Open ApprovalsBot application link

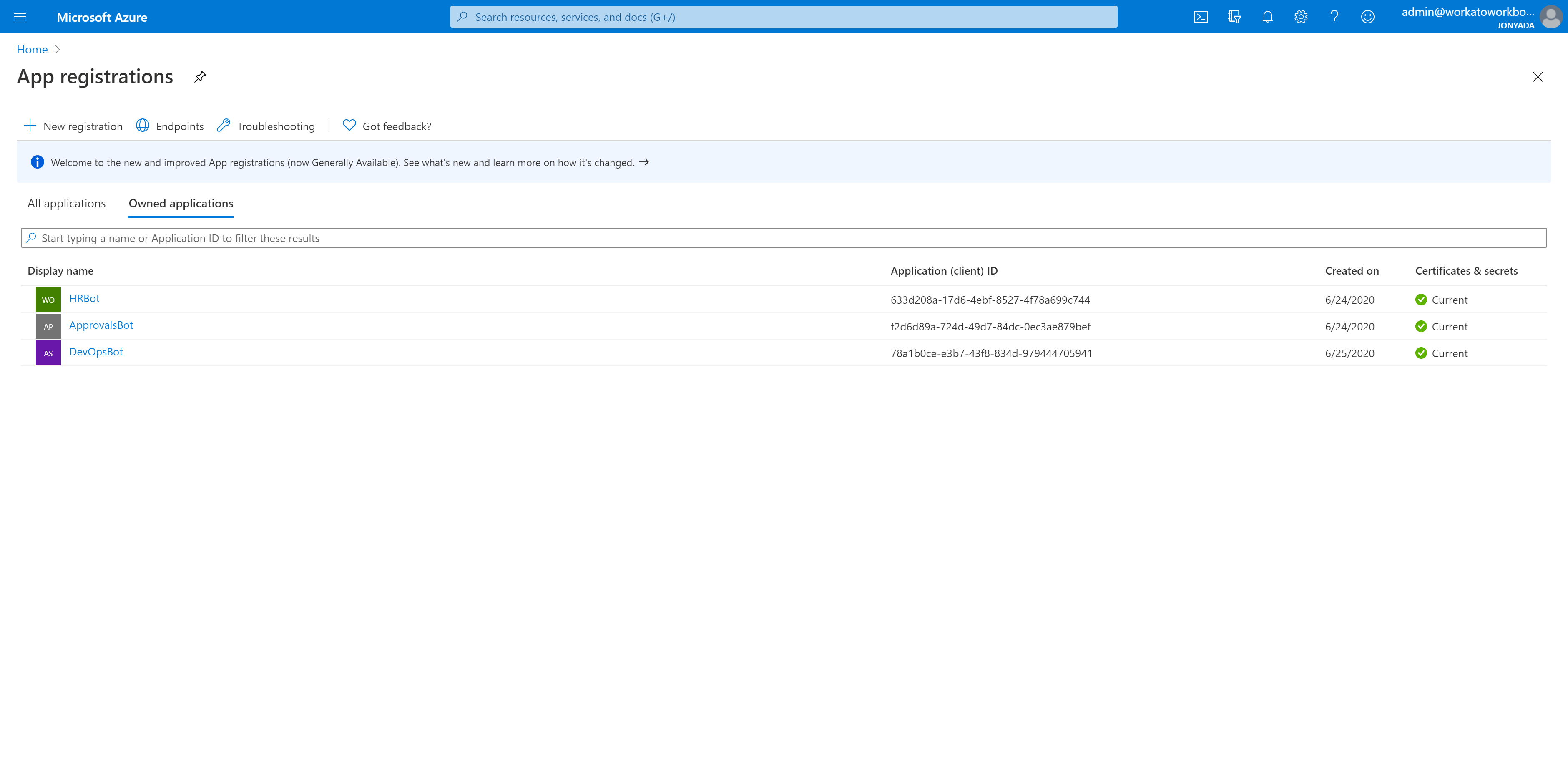101,325
